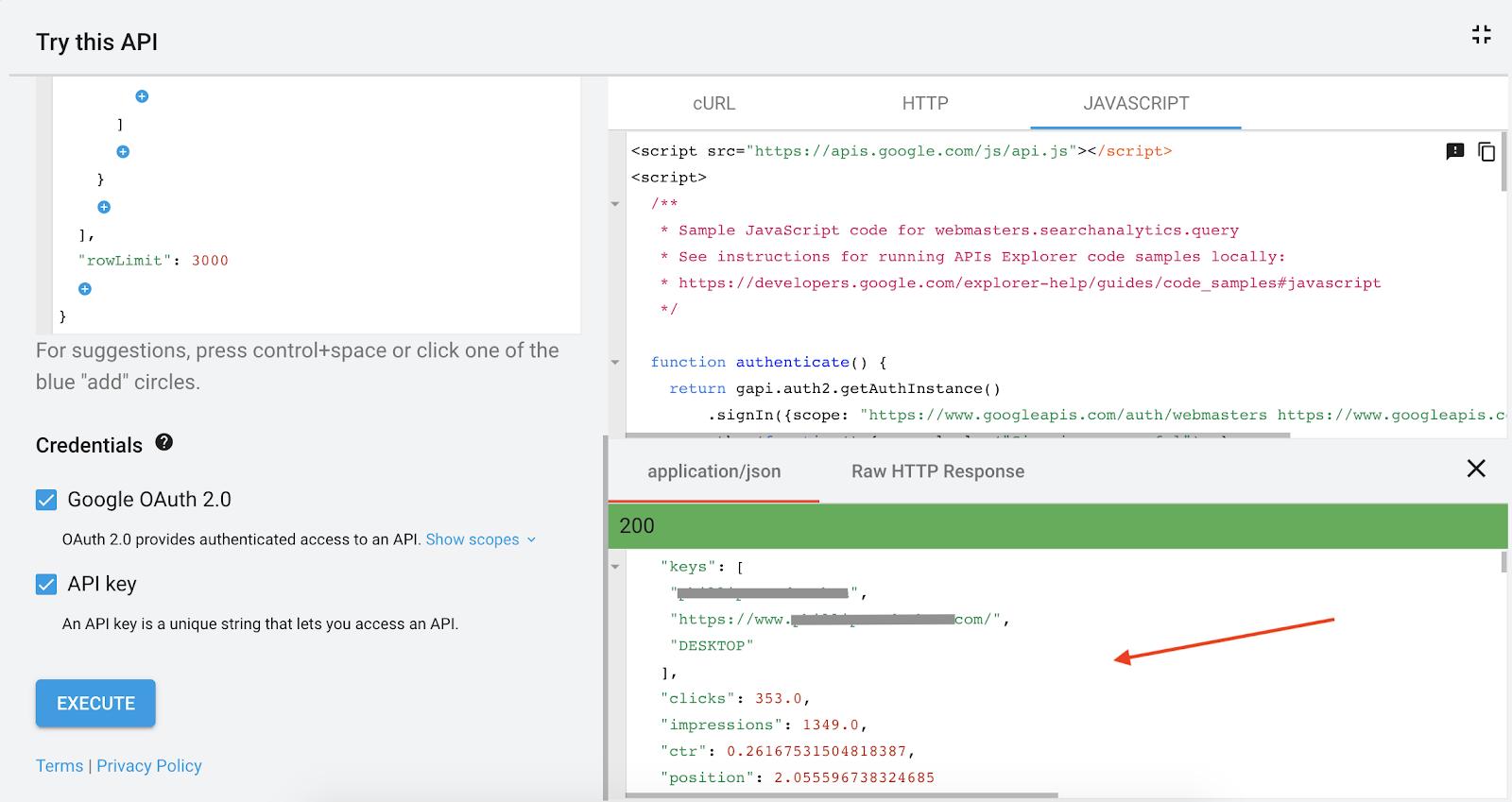This screenshot has height=802, width=1512.
Task: Switch to the HTTP tab
Action: click(924, 104)
